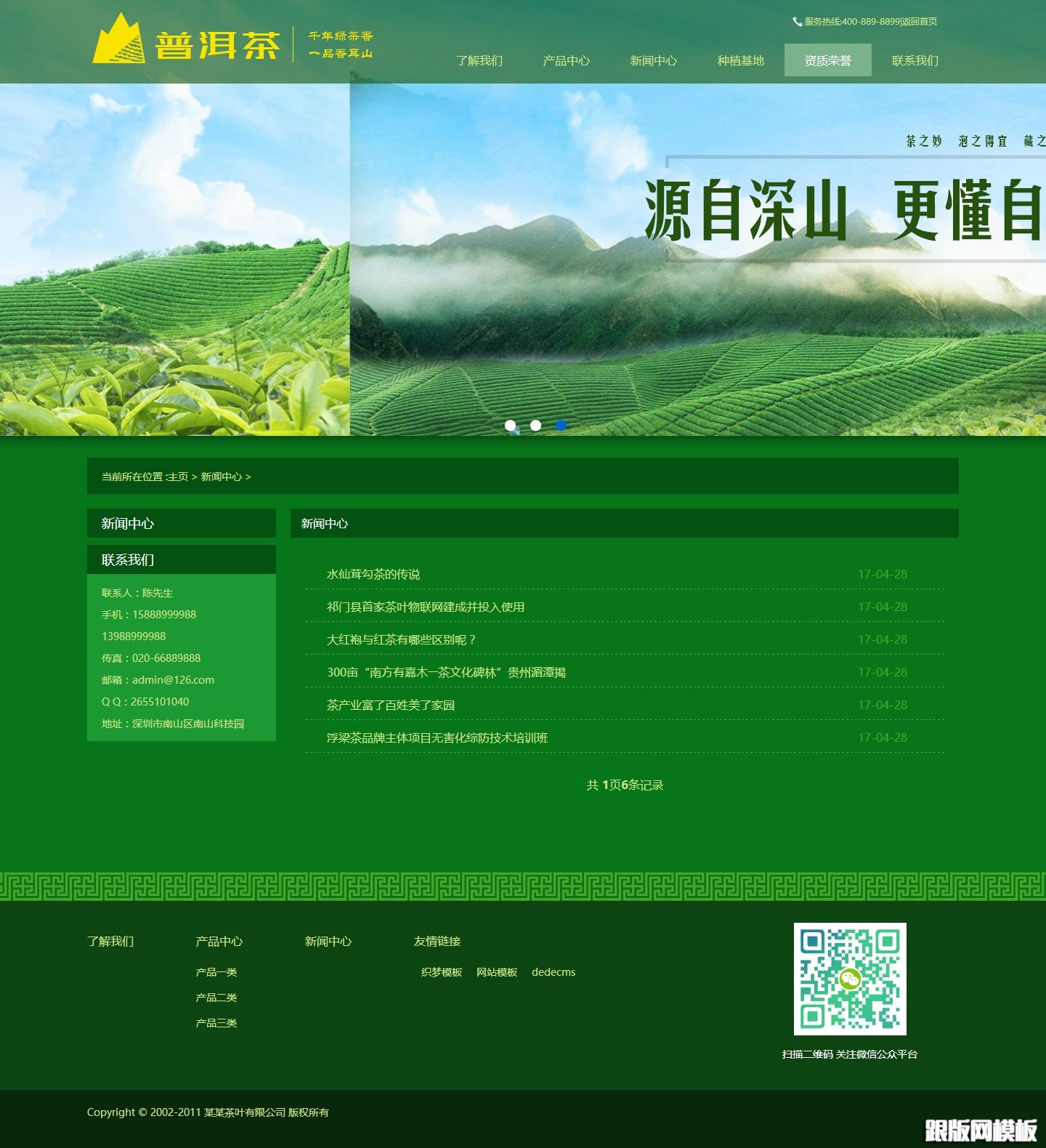Screen dimensions: 1046x1148
Task: Open the 了解我们 navigation menu item
Action: 479,60
